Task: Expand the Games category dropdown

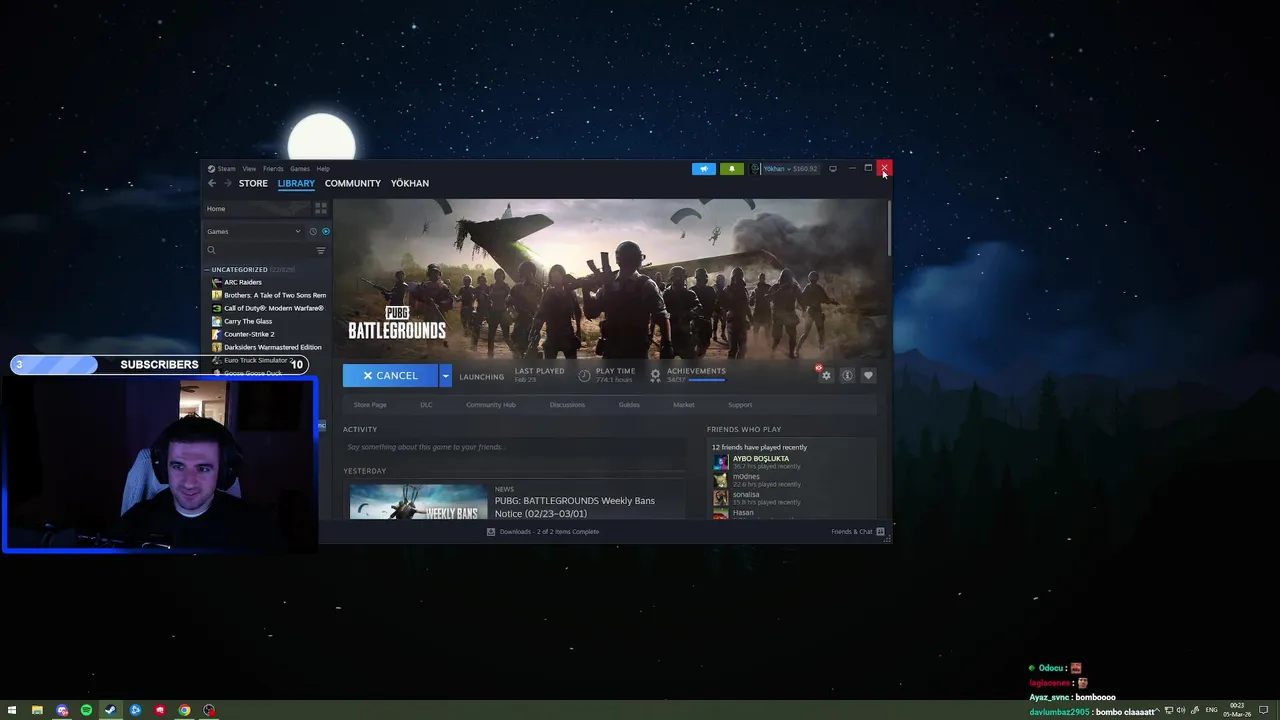Action: click(x=298, y=231)
